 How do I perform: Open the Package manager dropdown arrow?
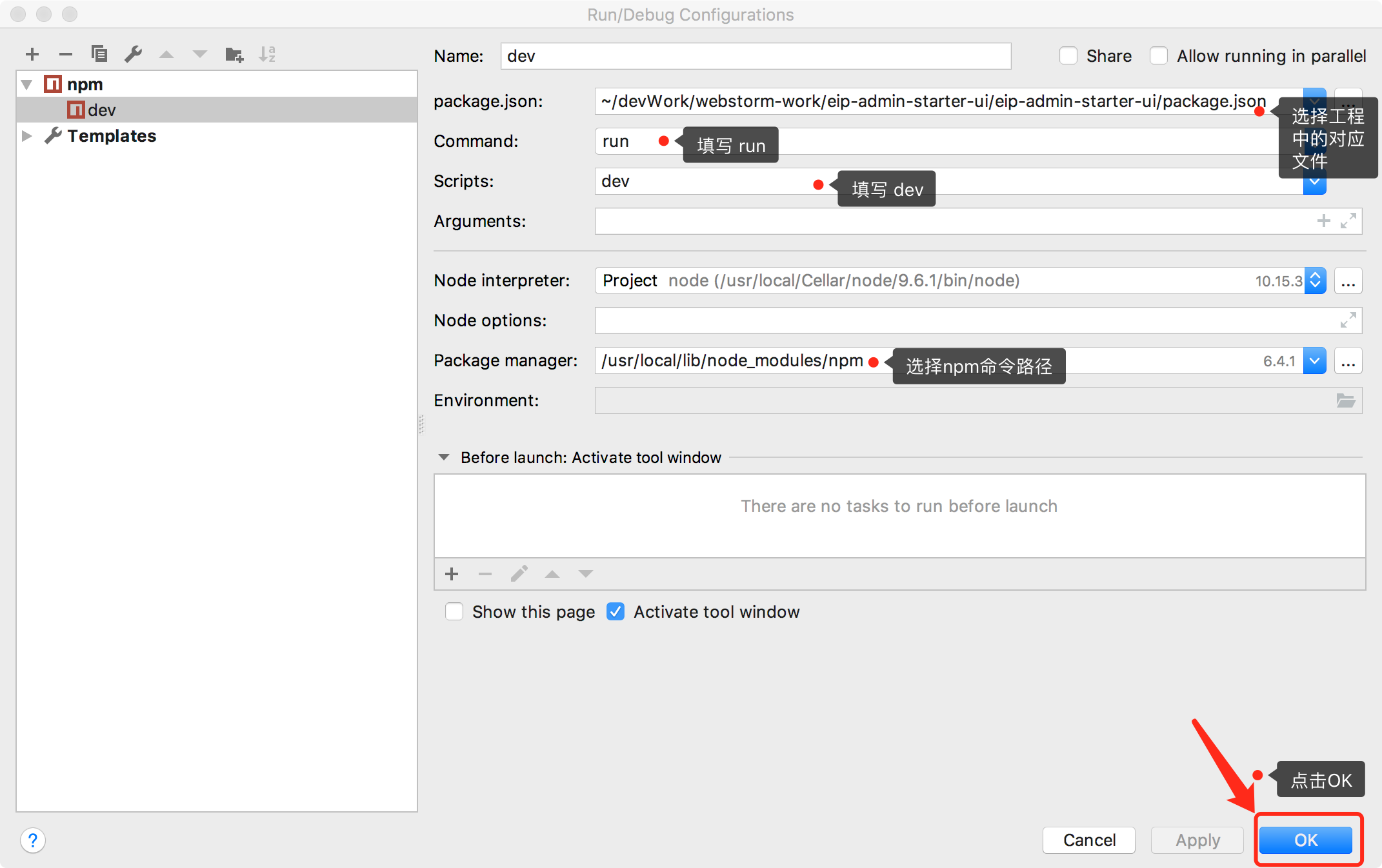(1315, 360)
